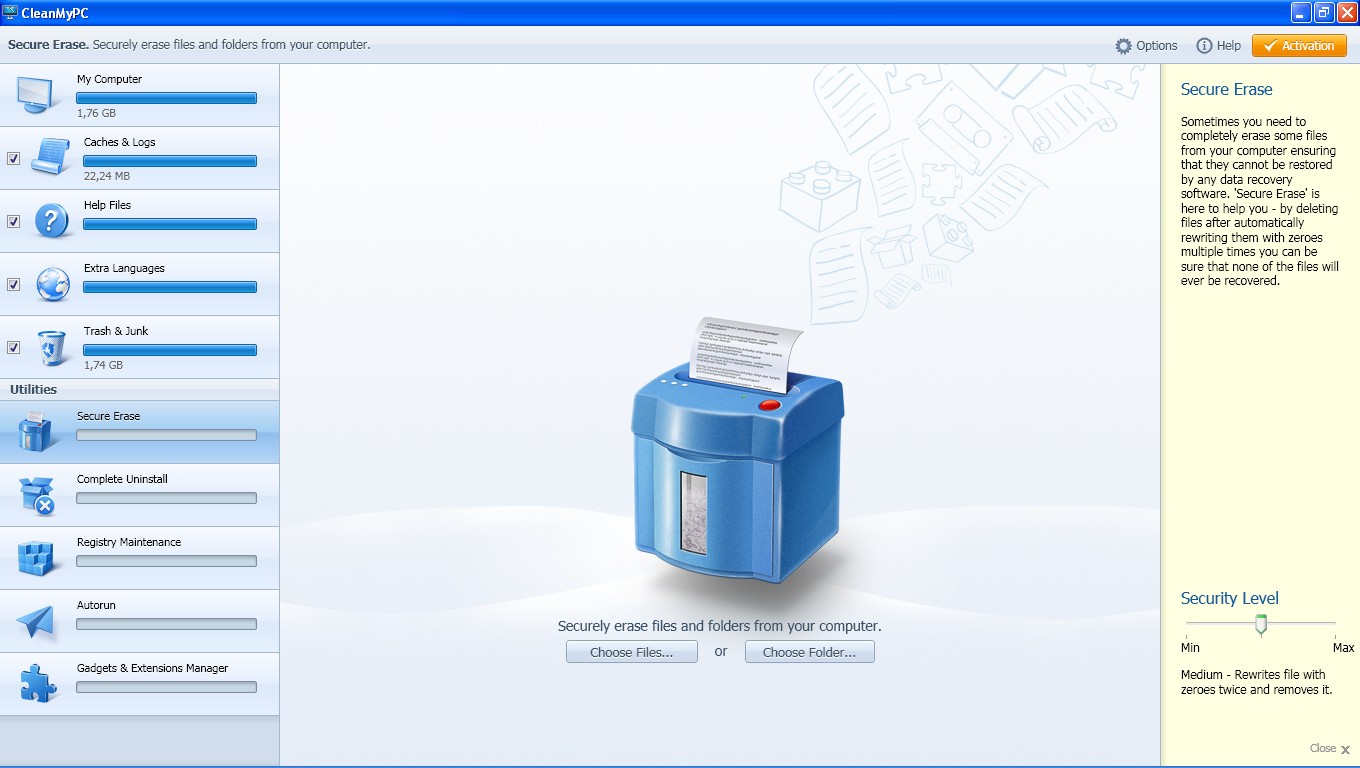The image size is (1360, 768).
Task: Open the Registry Maintenance utility
Action: point(139,558)
